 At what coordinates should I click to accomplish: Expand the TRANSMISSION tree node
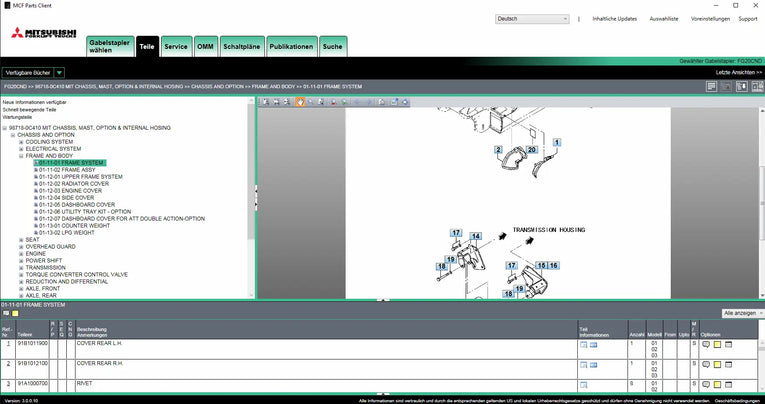(x=21, y=268)
